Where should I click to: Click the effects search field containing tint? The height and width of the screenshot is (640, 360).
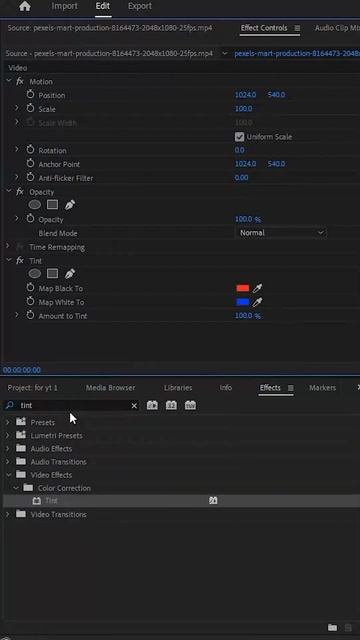click(72, 405)
